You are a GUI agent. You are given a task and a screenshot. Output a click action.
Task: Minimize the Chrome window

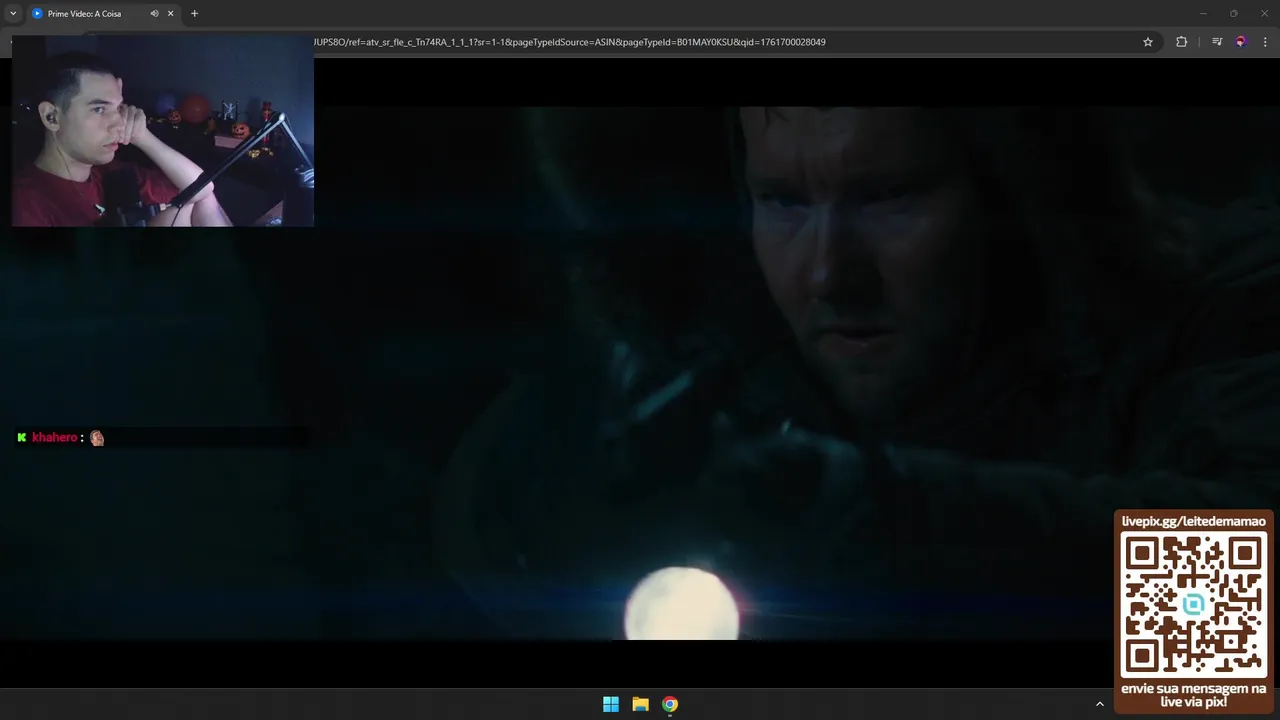(x=1205, y=13)
